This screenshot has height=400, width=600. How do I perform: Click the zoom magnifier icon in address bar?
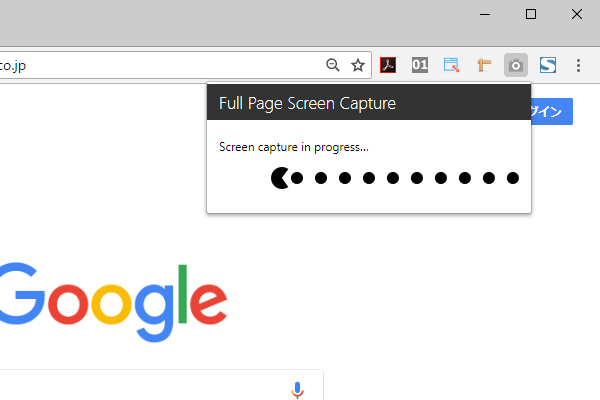(333, 65)
